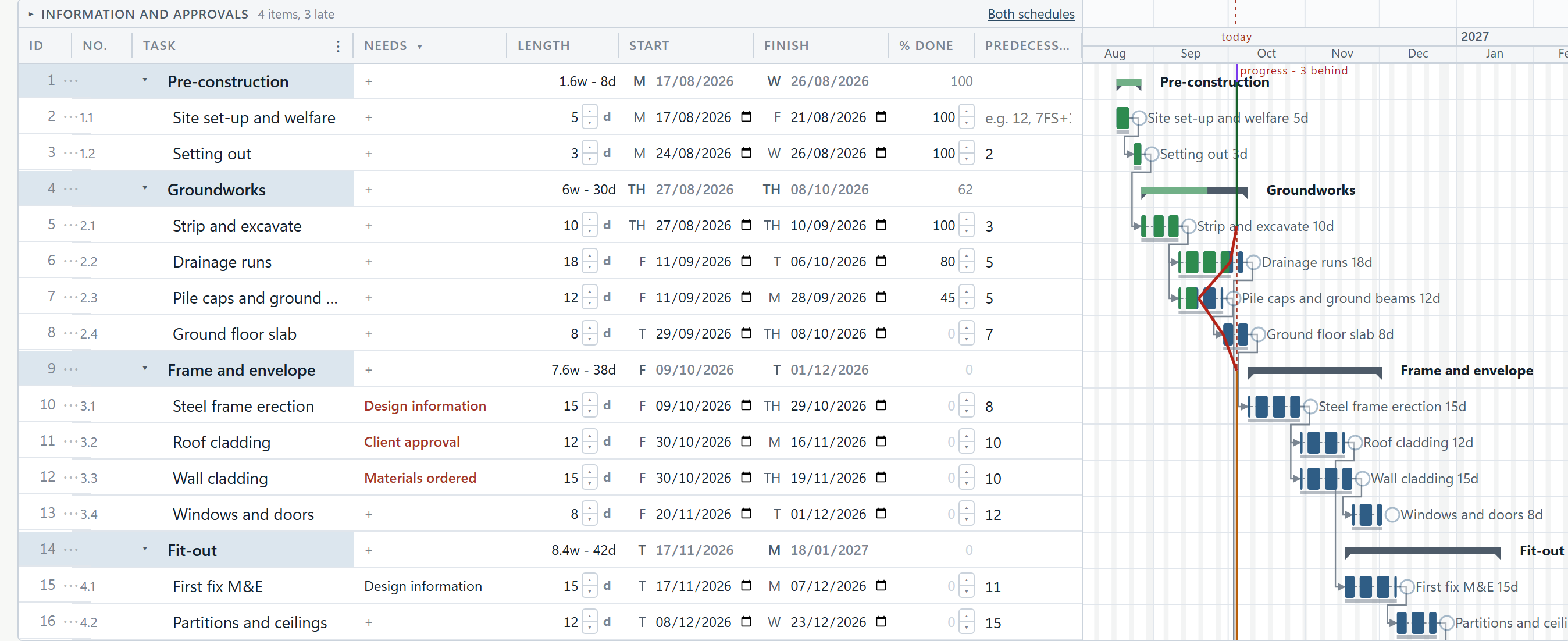Adjust percent done stepper for Site set-up

967,117
